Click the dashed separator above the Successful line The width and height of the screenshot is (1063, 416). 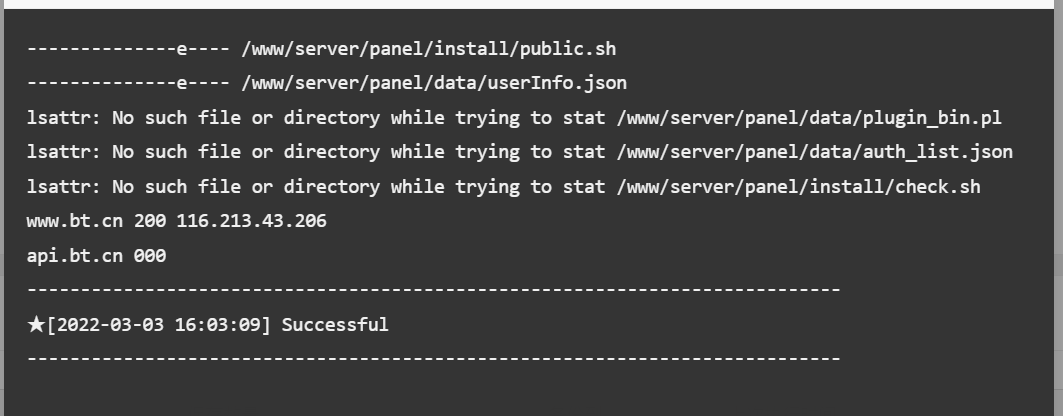434,290
